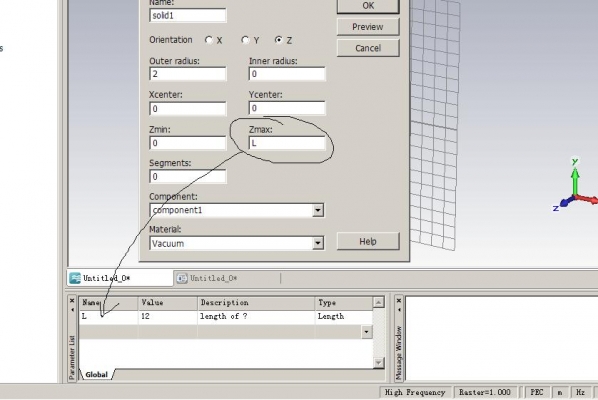Click the schematic tab icon on second Untitled_0*
Image resolution: width=598 pixels, height=400 pixels.
pos(182,278)
